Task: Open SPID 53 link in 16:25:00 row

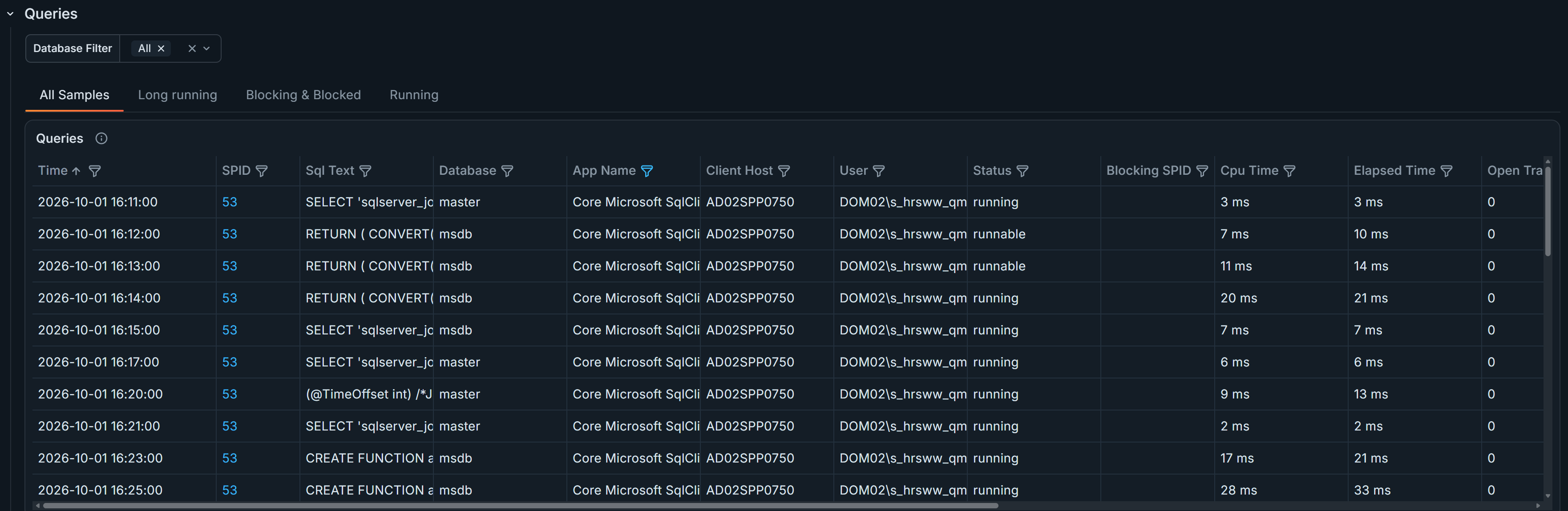Action: pyautogui.click(x=230, y=490)
